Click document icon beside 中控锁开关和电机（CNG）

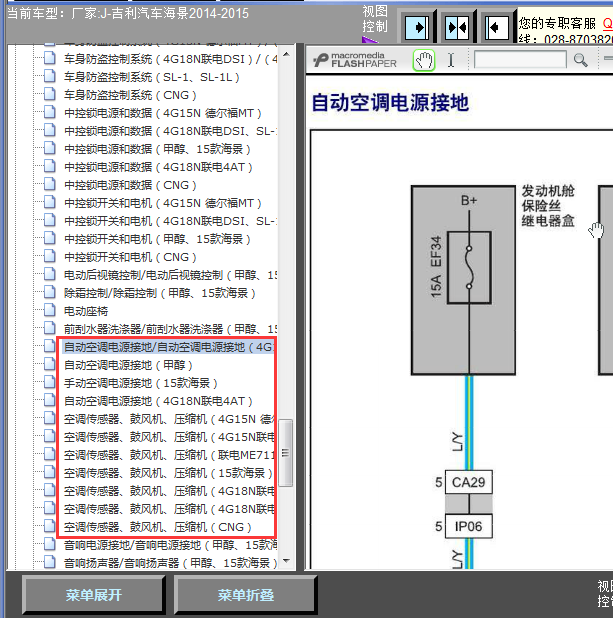[x=50, y=256]
